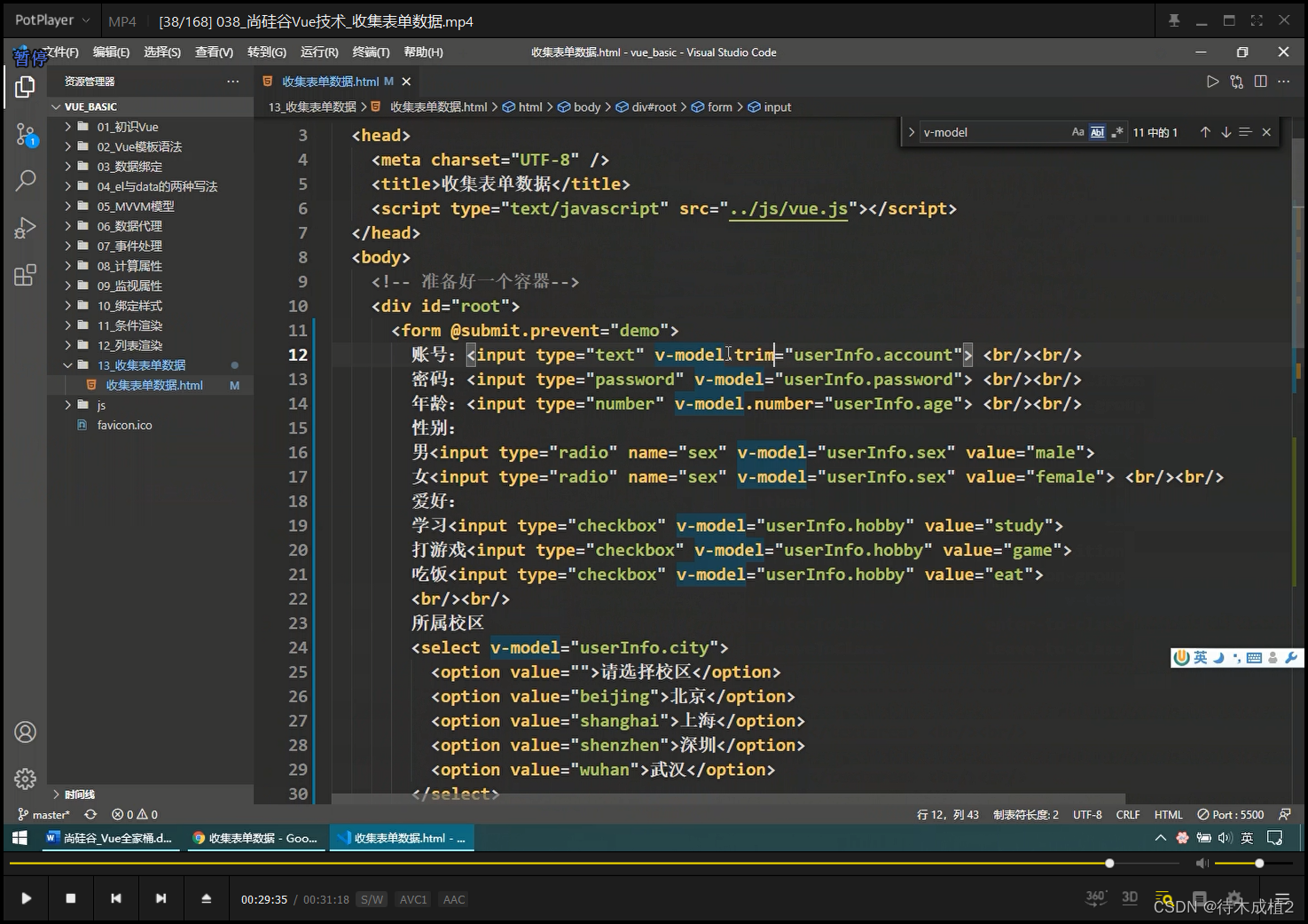Open the 查看(V) menu
Viewport: 1308px width, 924px height.
point(214,52)
